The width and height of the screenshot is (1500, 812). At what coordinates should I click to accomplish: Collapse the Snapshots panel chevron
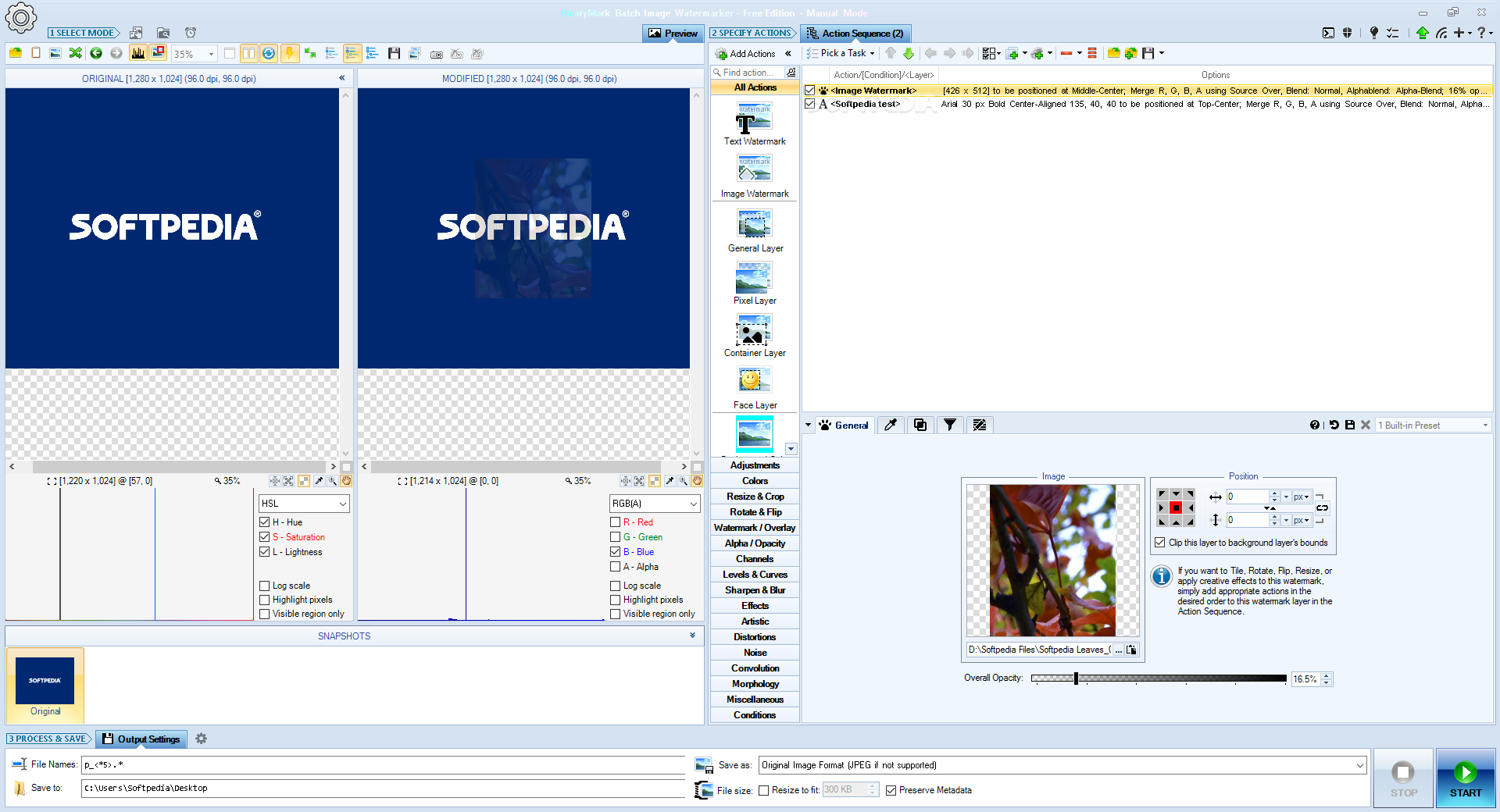pos(692,636)
